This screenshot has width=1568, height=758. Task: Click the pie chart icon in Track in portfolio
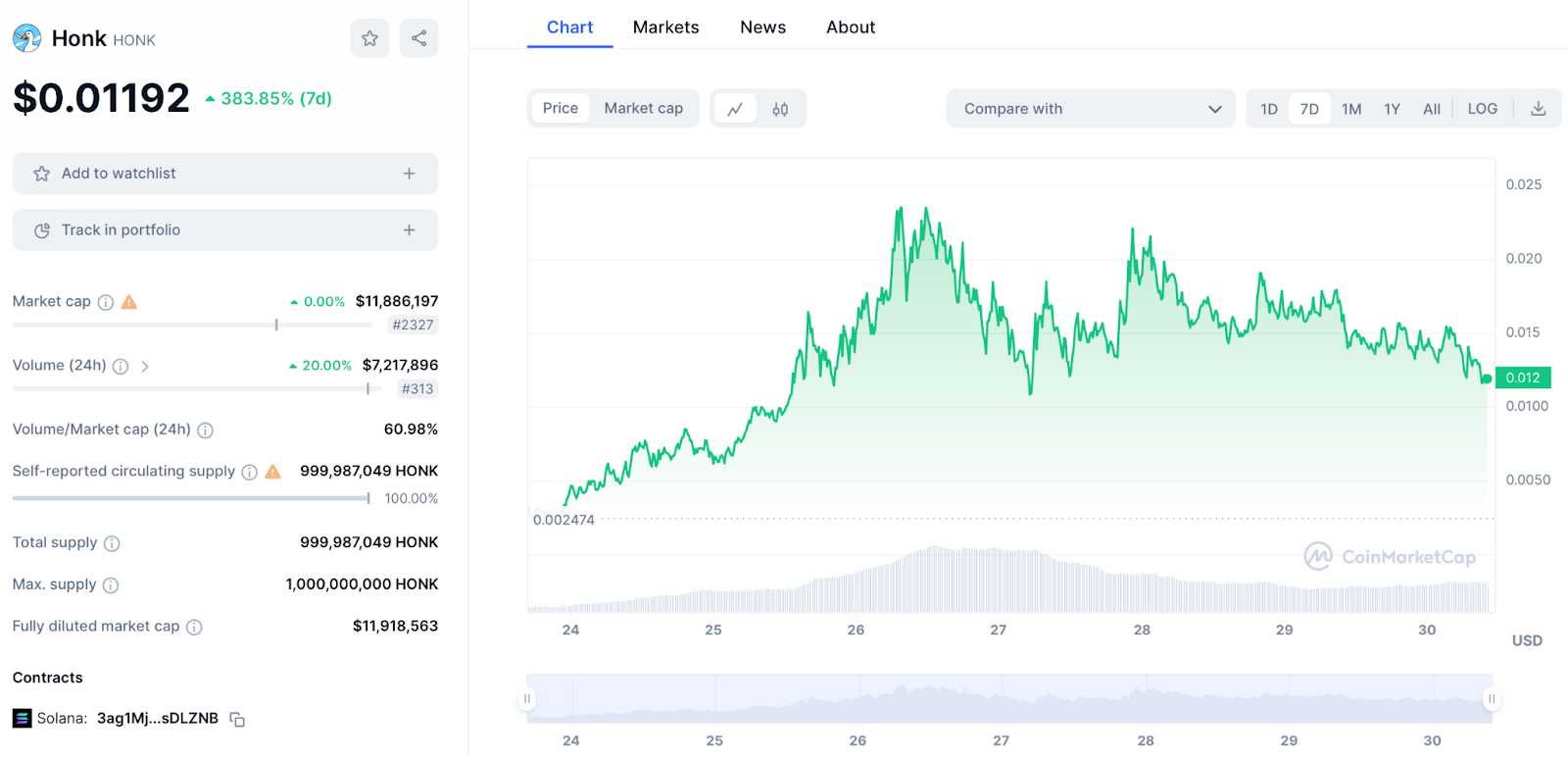(x=41, y=230)
